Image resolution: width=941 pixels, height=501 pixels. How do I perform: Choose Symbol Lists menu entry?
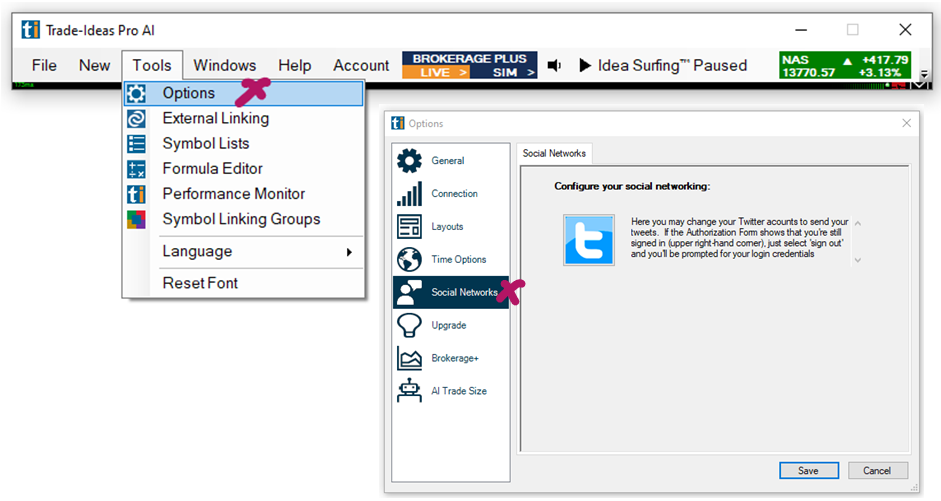(x=244, y=144)
